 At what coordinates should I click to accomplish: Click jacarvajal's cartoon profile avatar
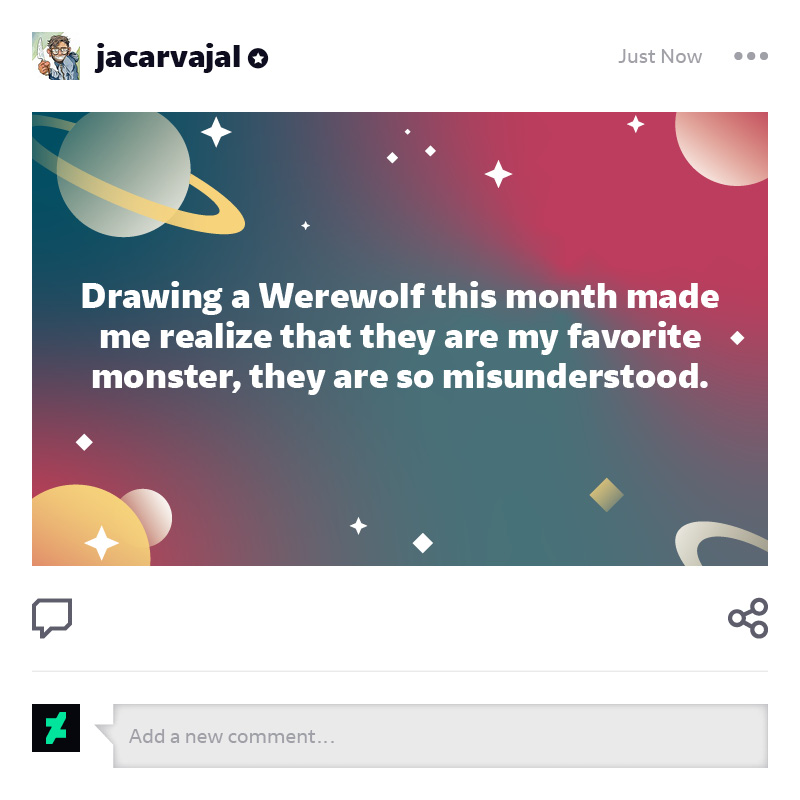[56, 56]
